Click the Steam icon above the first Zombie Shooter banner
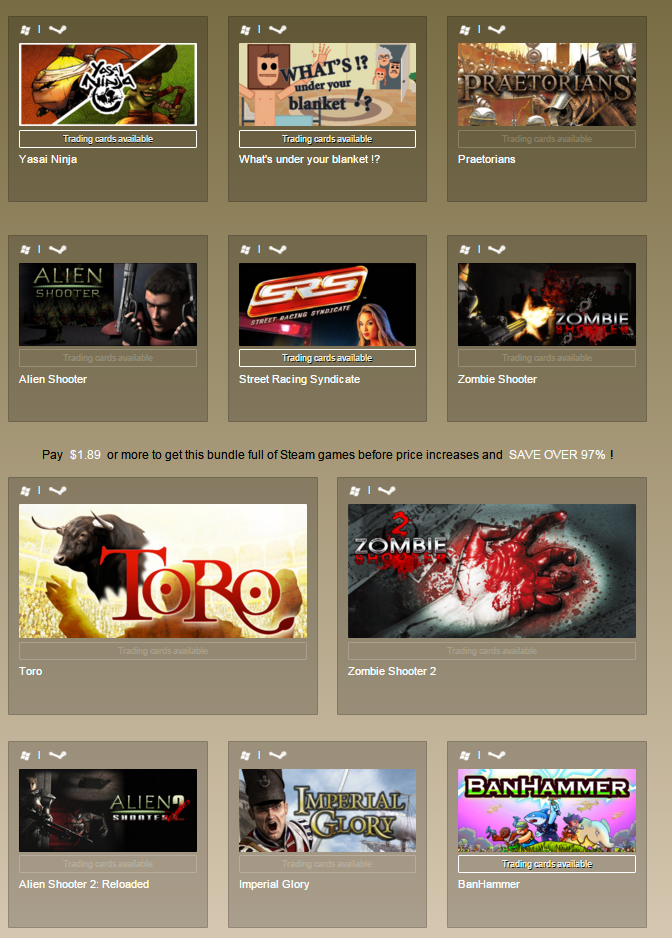This screenshot has height=938, width=672. tap(496, 249)
